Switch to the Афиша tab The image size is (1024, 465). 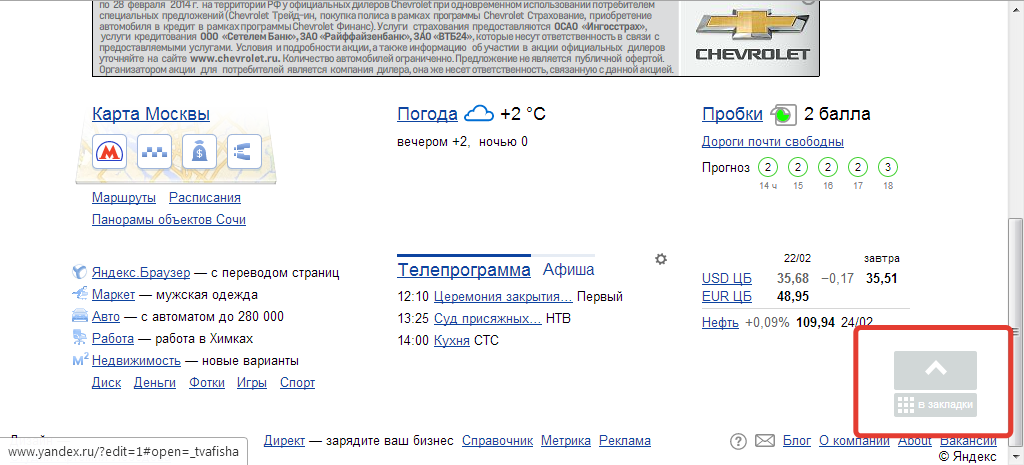pyautogui.click(x=569, y=270)
